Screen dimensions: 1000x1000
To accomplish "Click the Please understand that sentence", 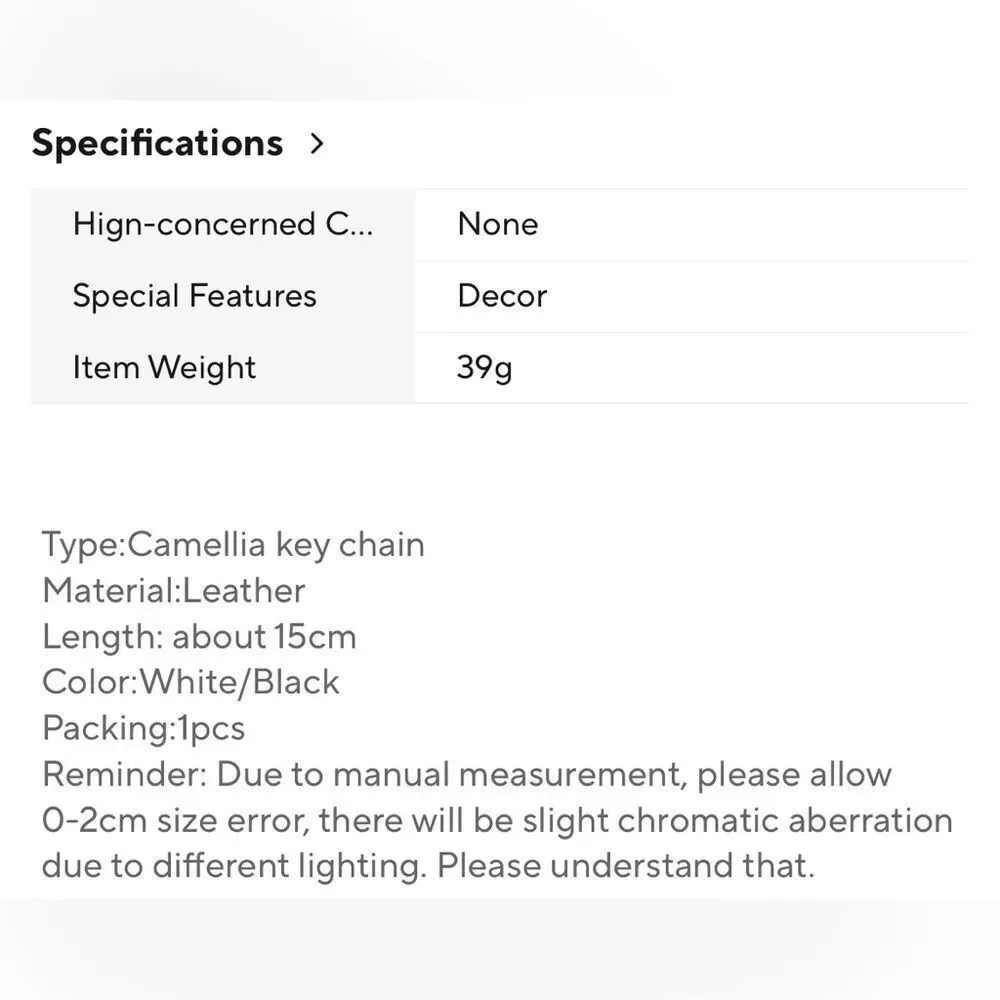I will [626, 867].
